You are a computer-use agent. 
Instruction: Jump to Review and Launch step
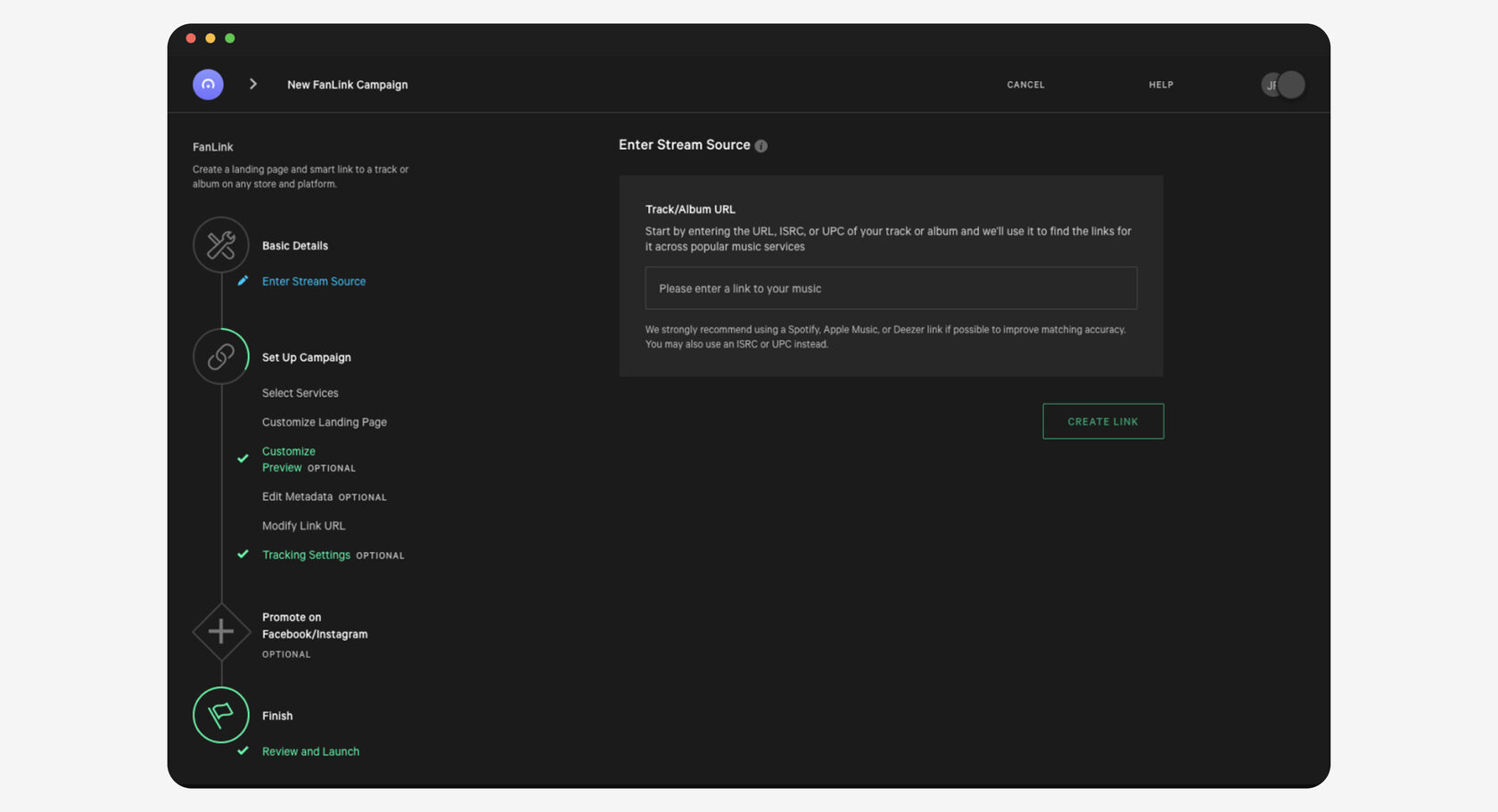point(310,751)
